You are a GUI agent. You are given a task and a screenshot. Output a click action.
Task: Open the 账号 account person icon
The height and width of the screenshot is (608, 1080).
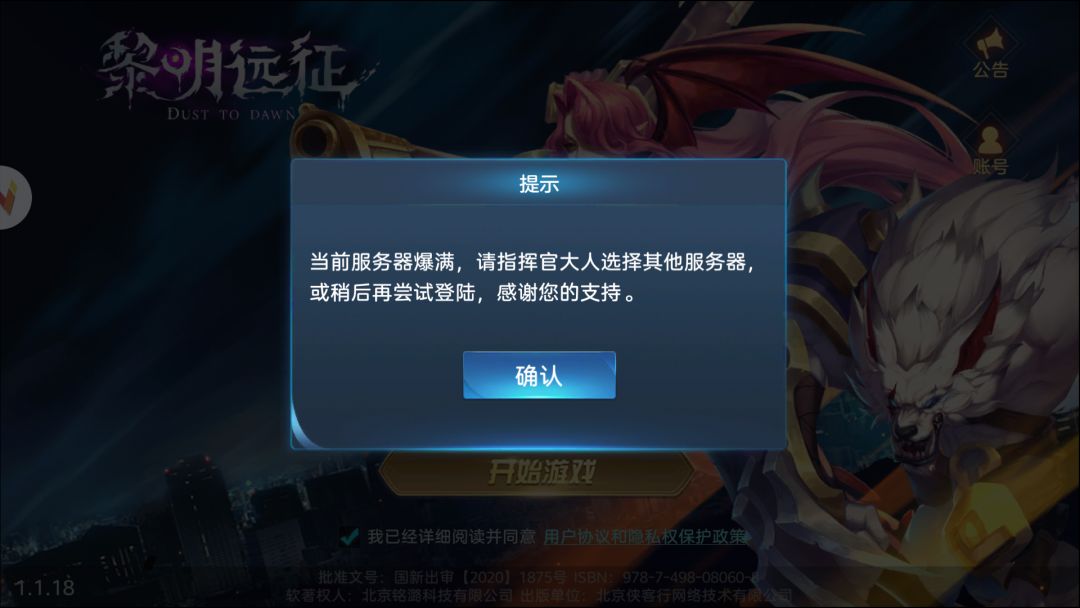(990, 149)
